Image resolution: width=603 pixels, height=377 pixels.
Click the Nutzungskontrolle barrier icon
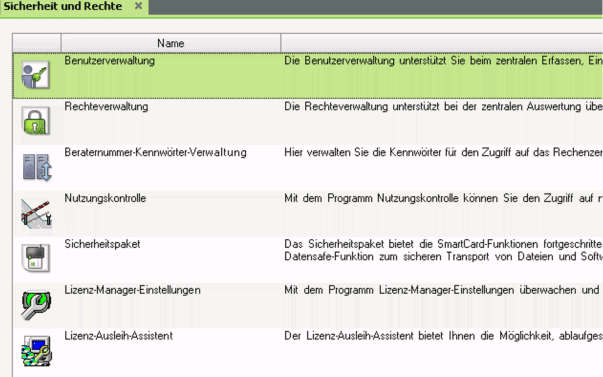pos(37,214)
